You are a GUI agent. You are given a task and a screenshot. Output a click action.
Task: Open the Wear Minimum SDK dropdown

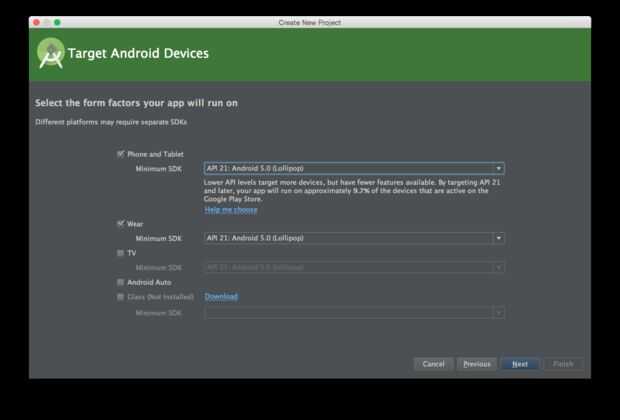pos(354,238)
